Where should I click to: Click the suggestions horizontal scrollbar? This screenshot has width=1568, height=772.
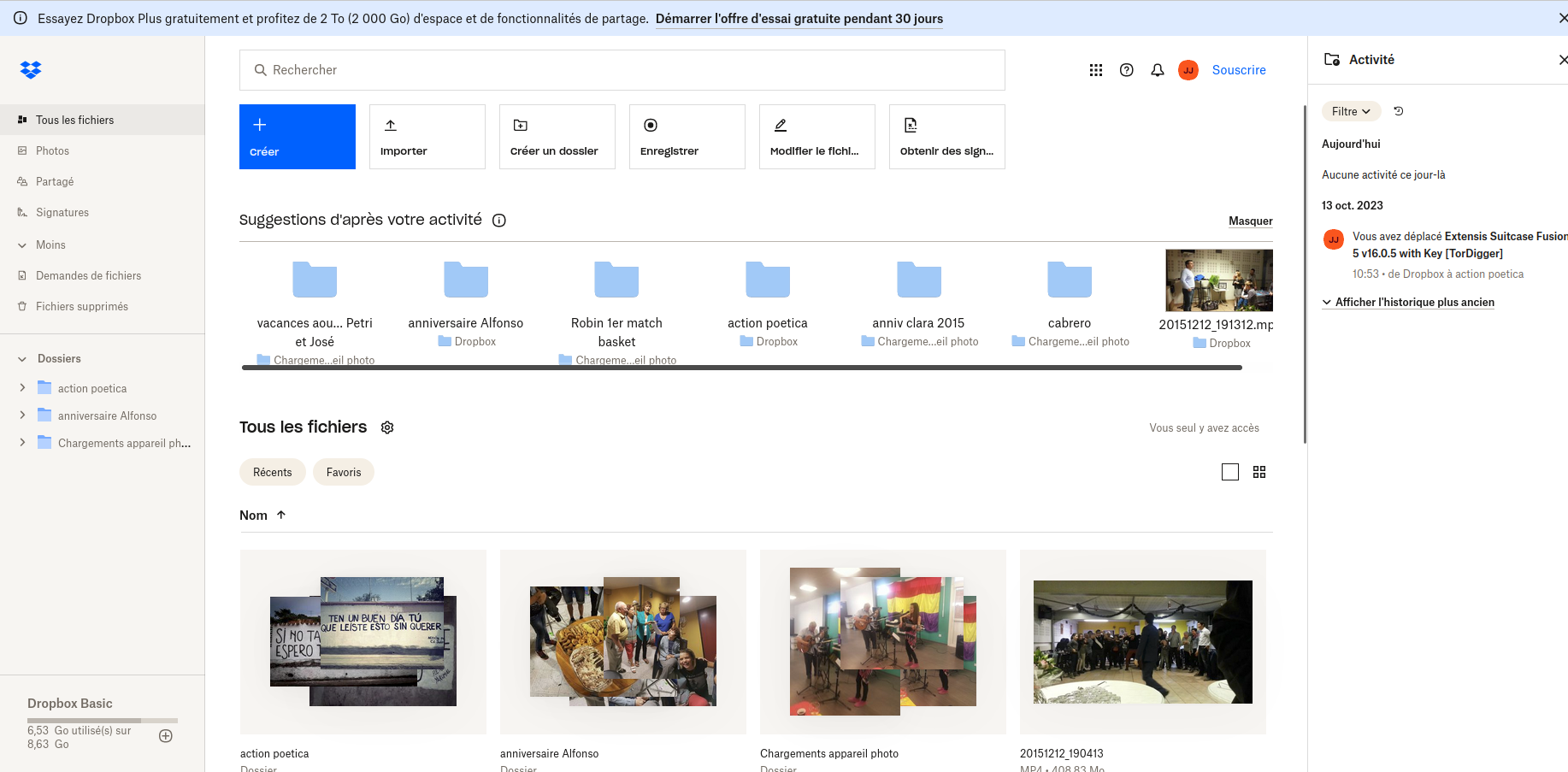[742, 368]
